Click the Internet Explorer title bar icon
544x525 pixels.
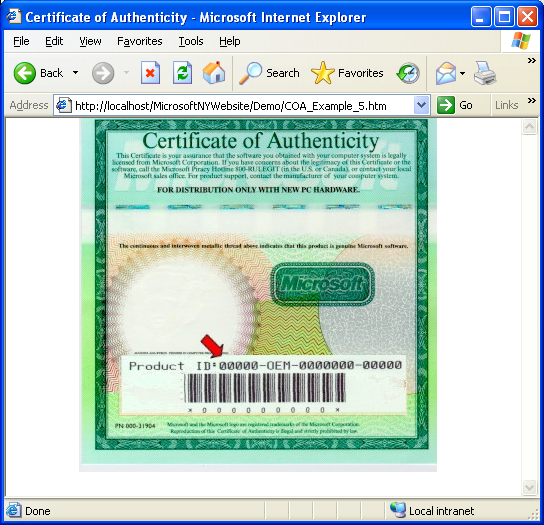[x=14, y=16]
